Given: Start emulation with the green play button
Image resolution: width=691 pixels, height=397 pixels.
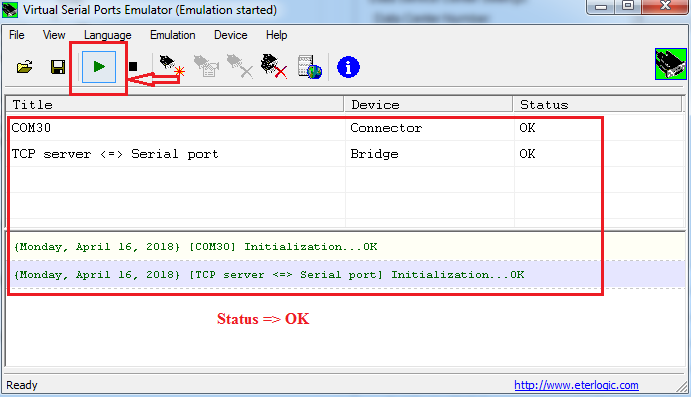Looking at the screenshot, I should point(99,67).
